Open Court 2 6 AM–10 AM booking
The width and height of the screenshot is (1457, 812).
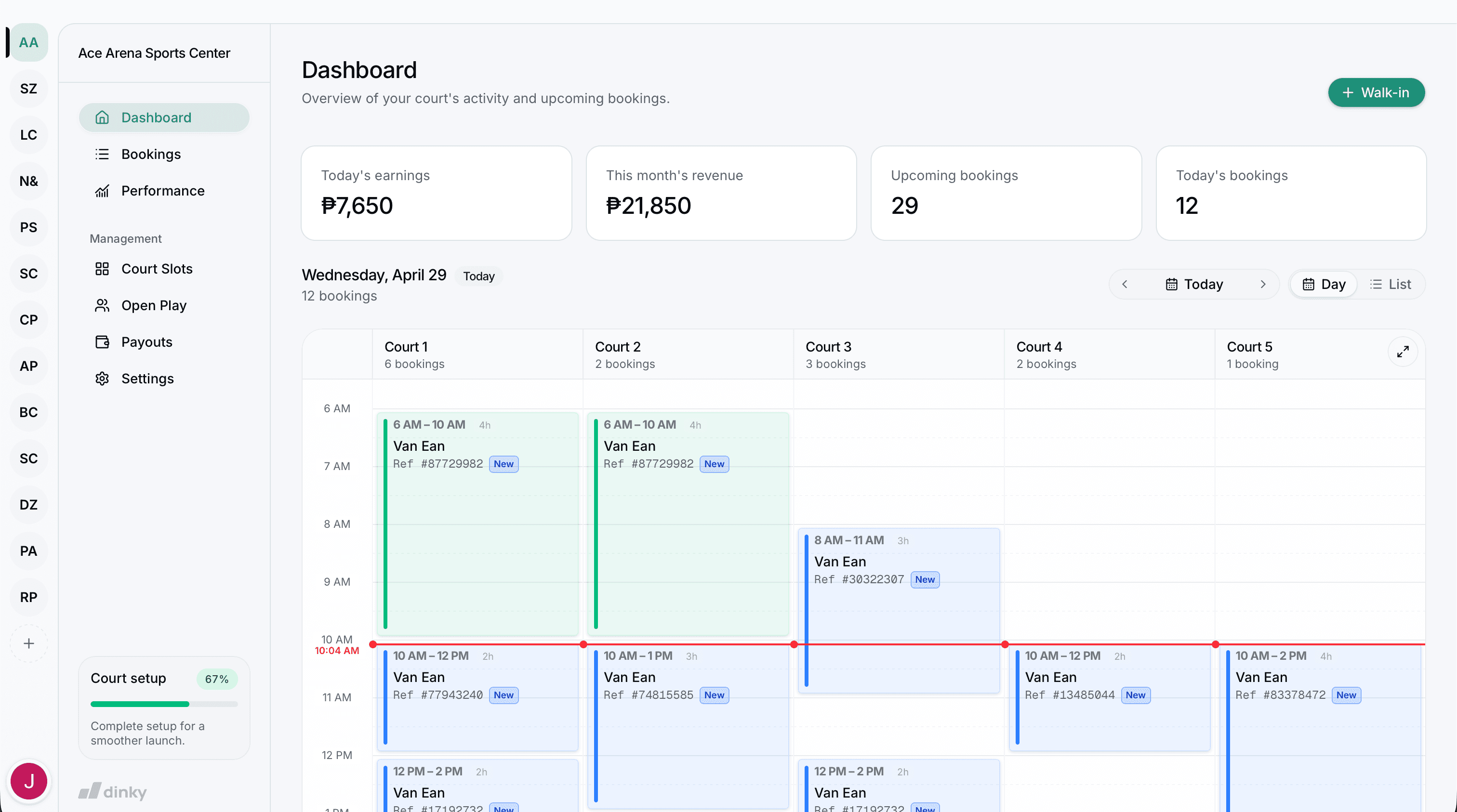point(688,524)
